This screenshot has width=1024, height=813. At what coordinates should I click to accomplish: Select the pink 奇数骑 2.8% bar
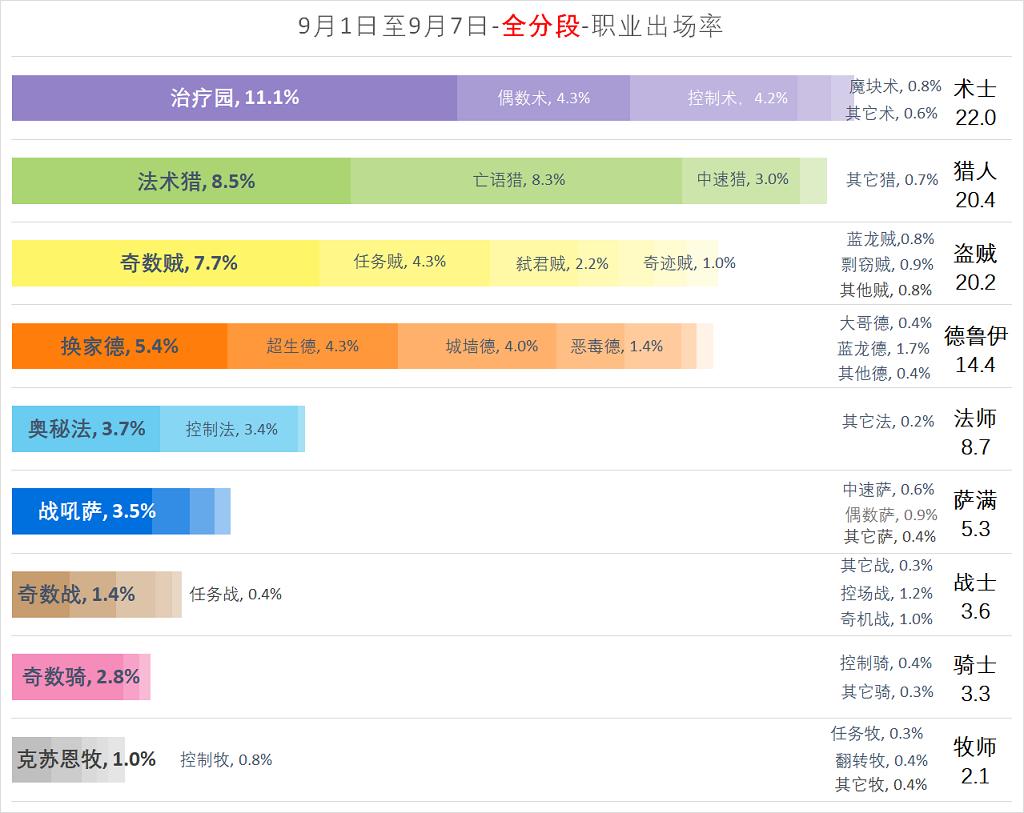coord(67,677)
